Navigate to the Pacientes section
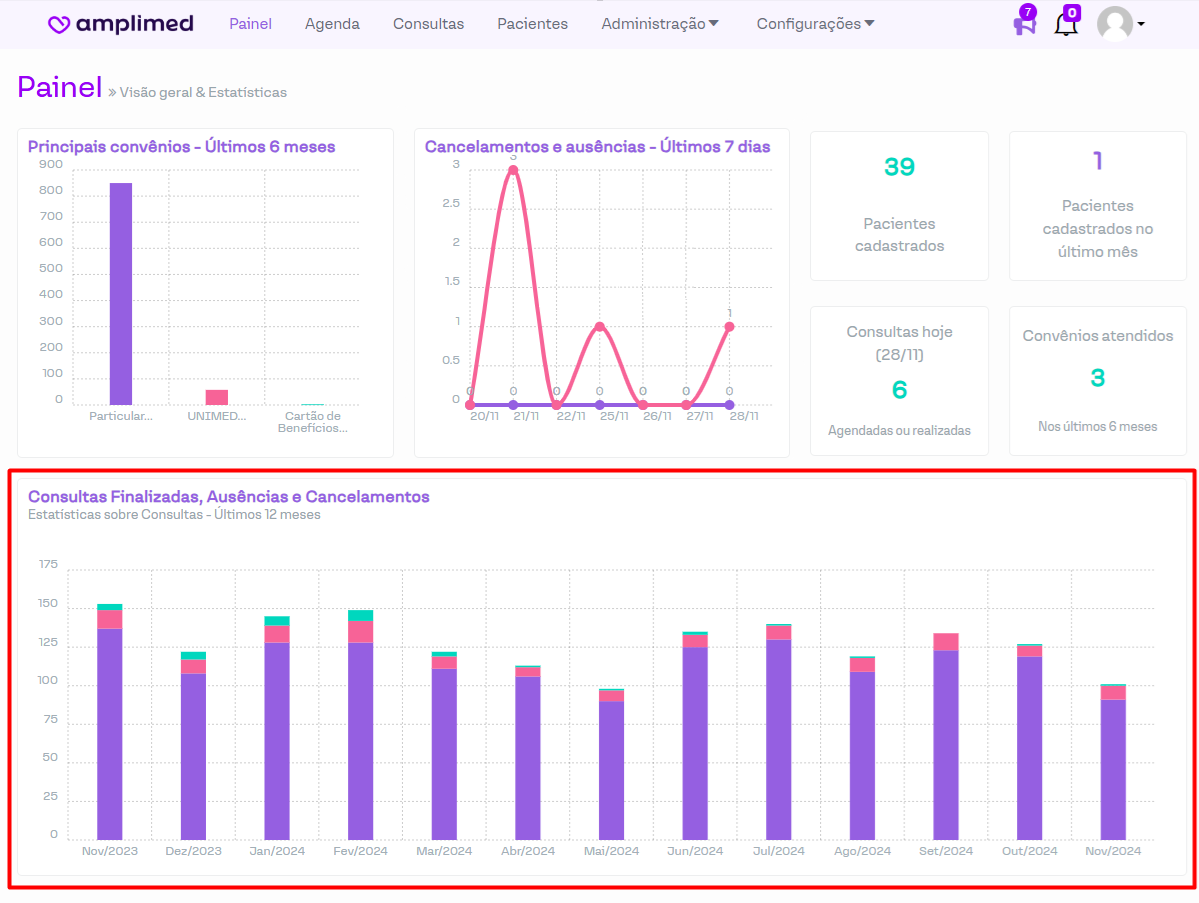The image size is (1199, 903). (x=532, y=24)
